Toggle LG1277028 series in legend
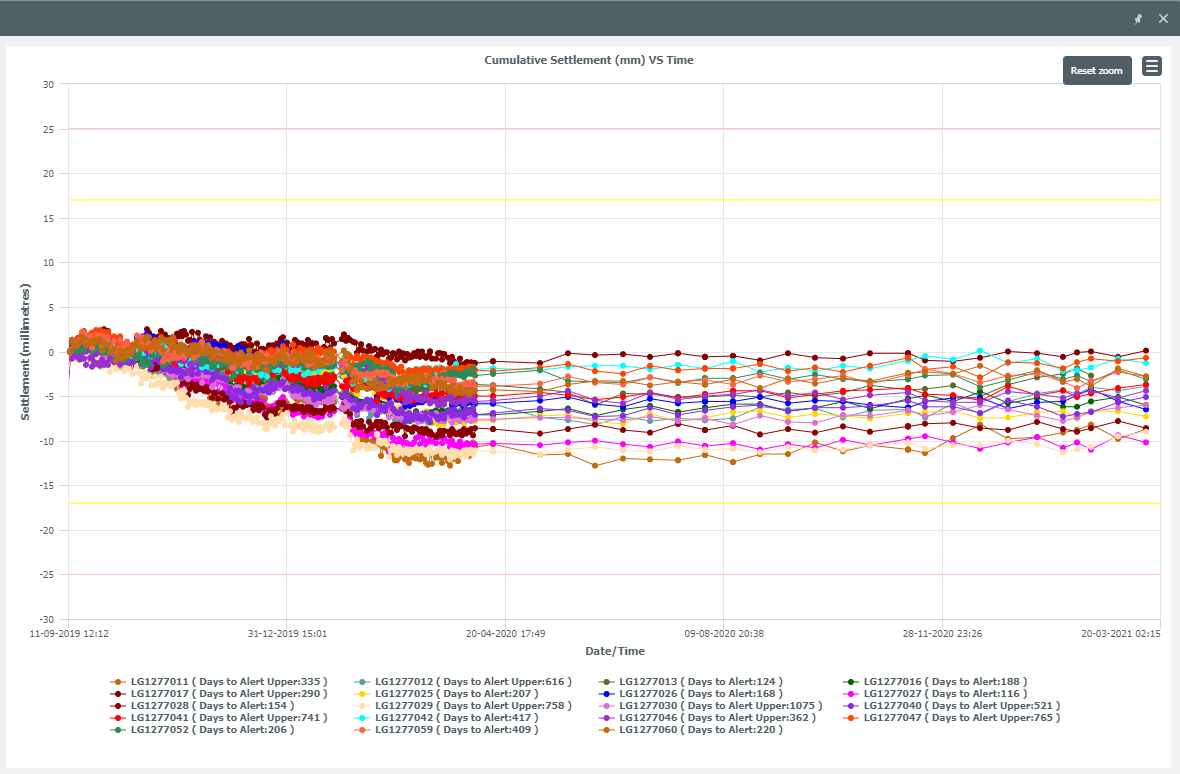The width and height of the screenshot is (1180, 774). (202, 706)
